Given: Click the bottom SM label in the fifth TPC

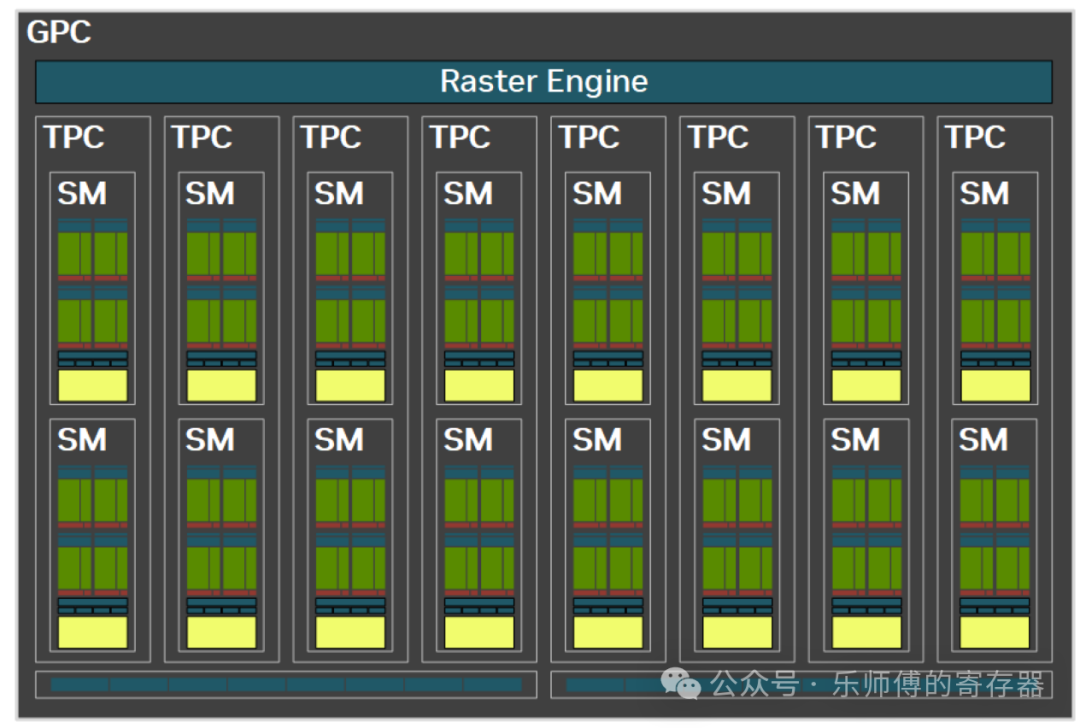Looking at the screenshot, I should tap(597, 439).
